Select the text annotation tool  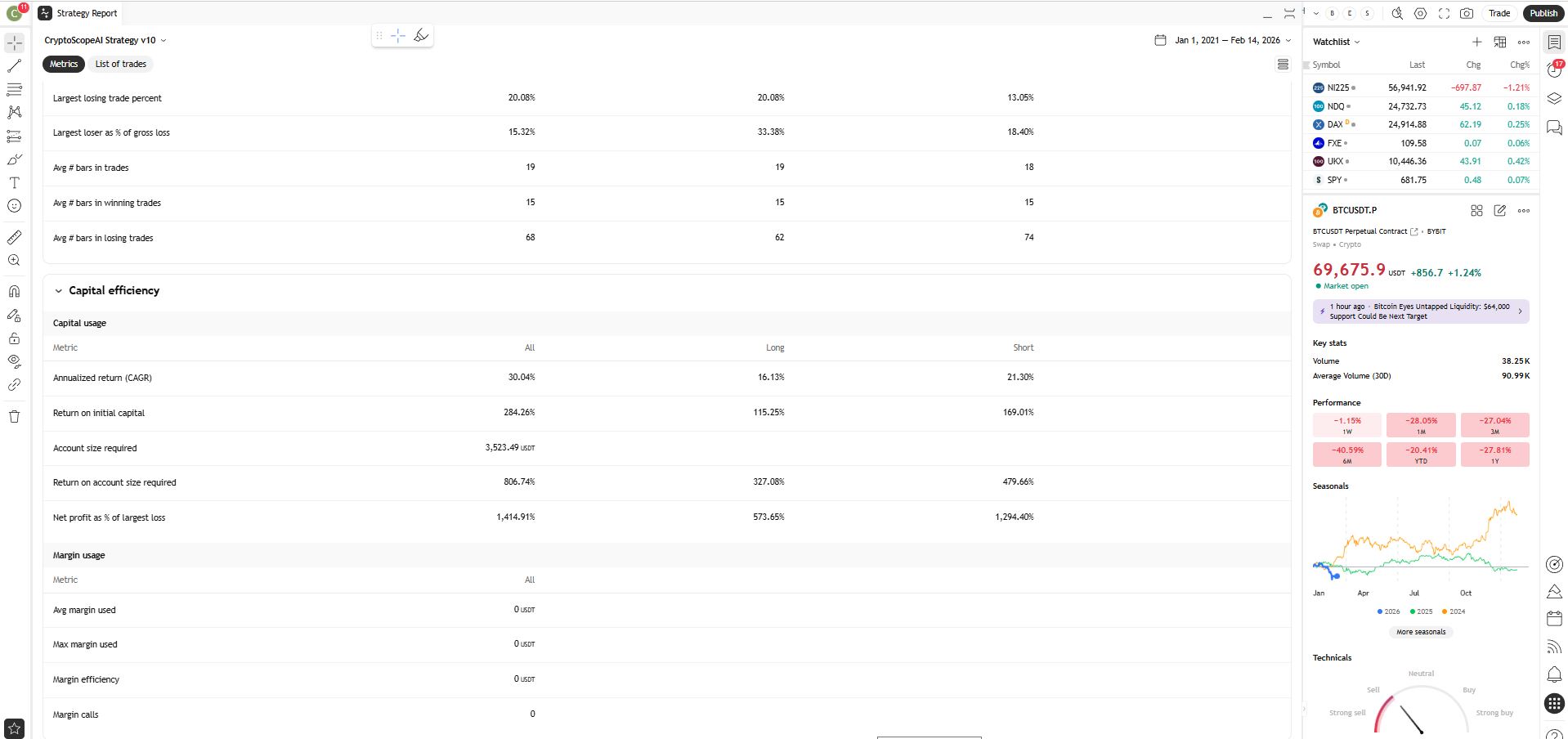coord(14,183)
